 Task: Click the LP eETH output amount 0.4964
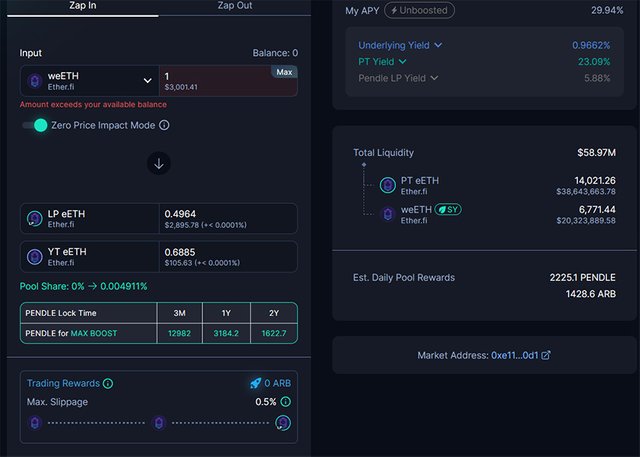coord(180,214)
